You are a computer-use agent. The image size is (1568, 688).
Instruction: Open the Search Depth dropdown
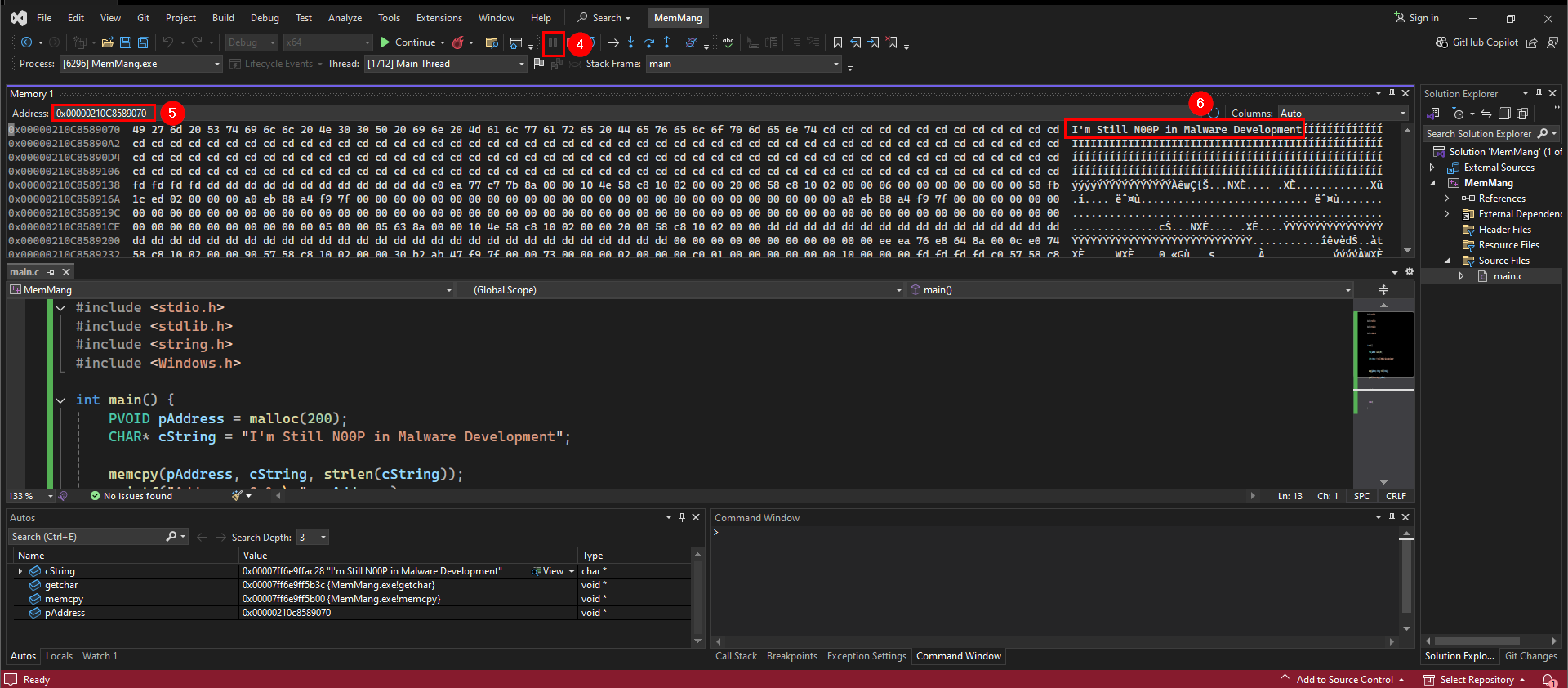[x=313, y=537]
